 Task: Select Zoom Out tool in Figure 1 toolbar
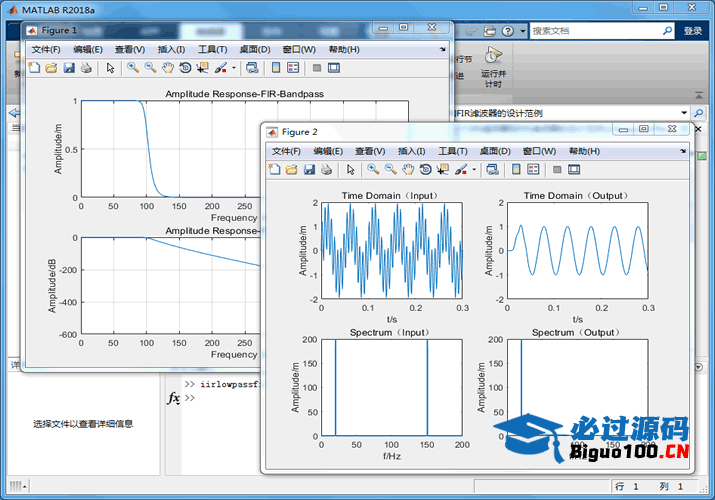150,68
